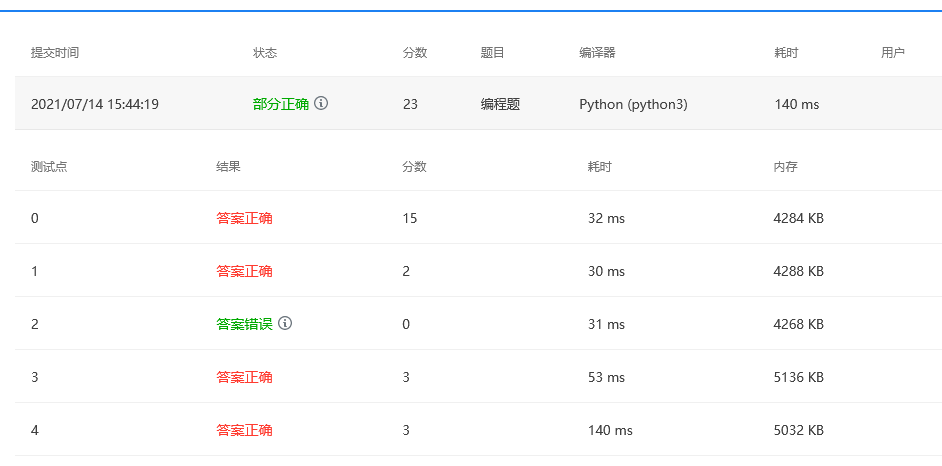Select compiler Python (python3) cell
Viewport: 942px width, 466px height.
point(633,104)
